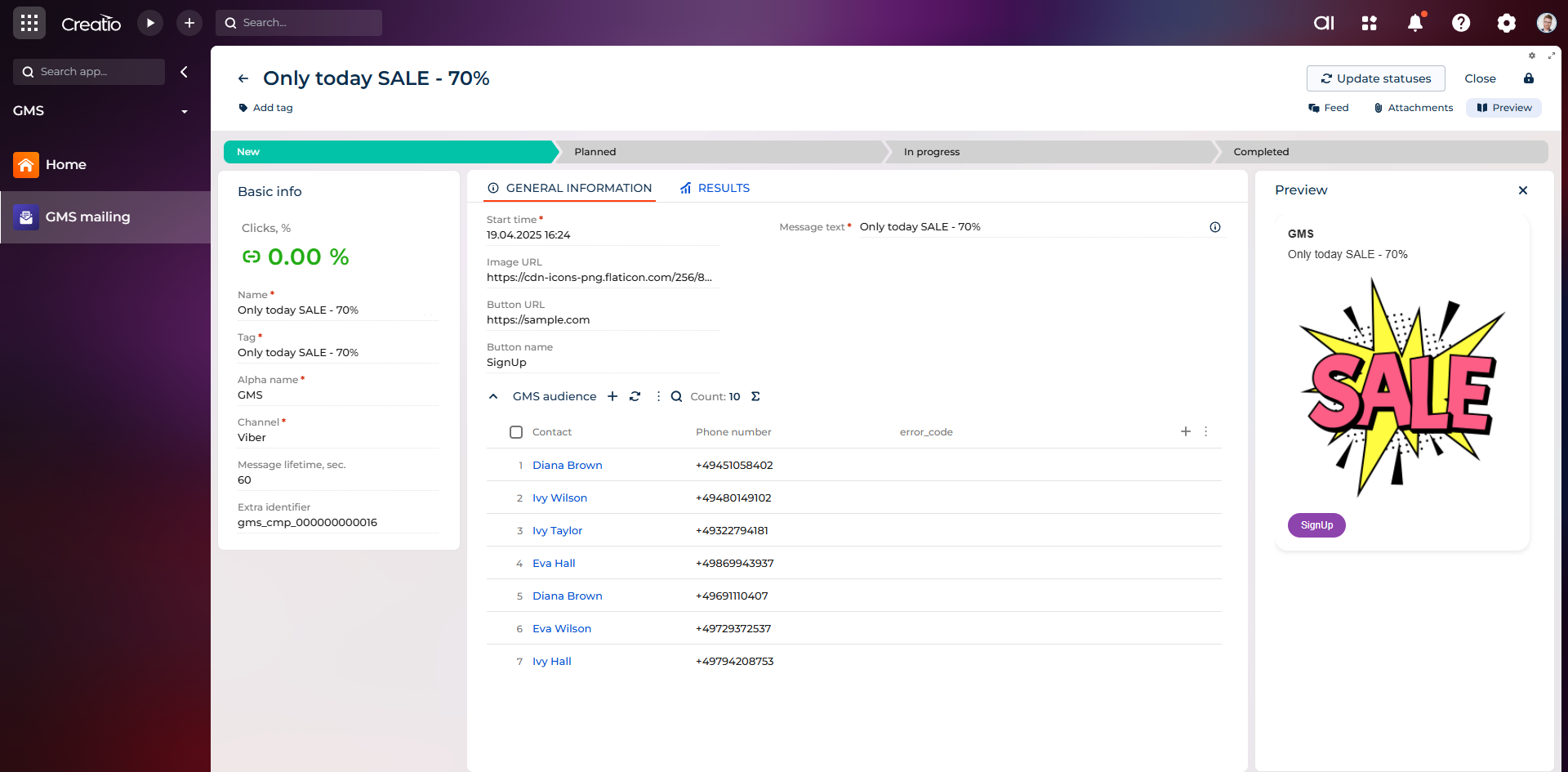
Task: Open the Diana Brown contact in row 1
Action: coord(567,465)
